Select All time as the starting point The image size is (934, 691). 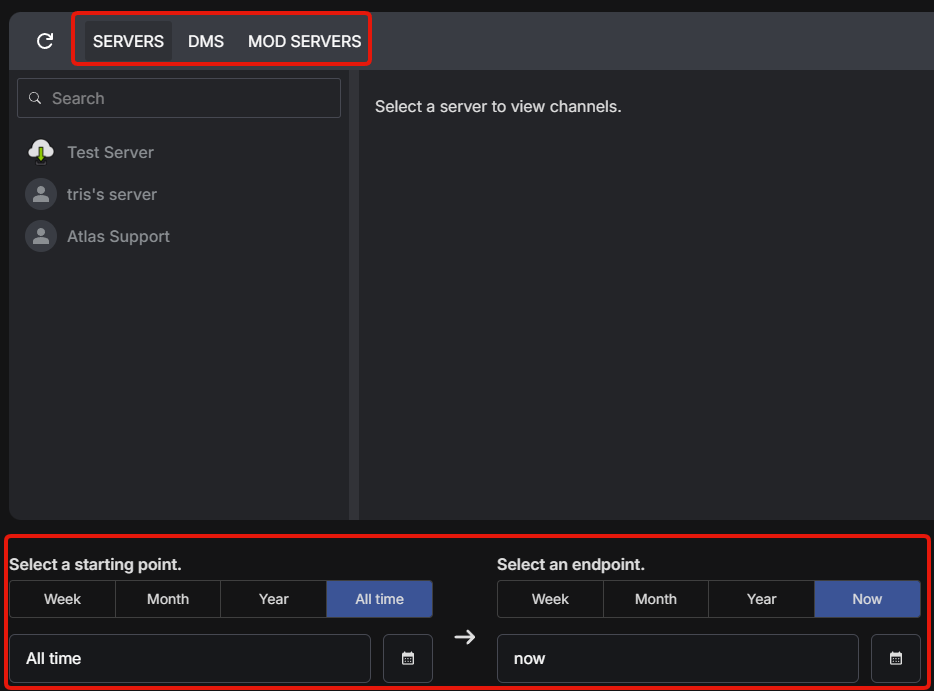point(379,599)
